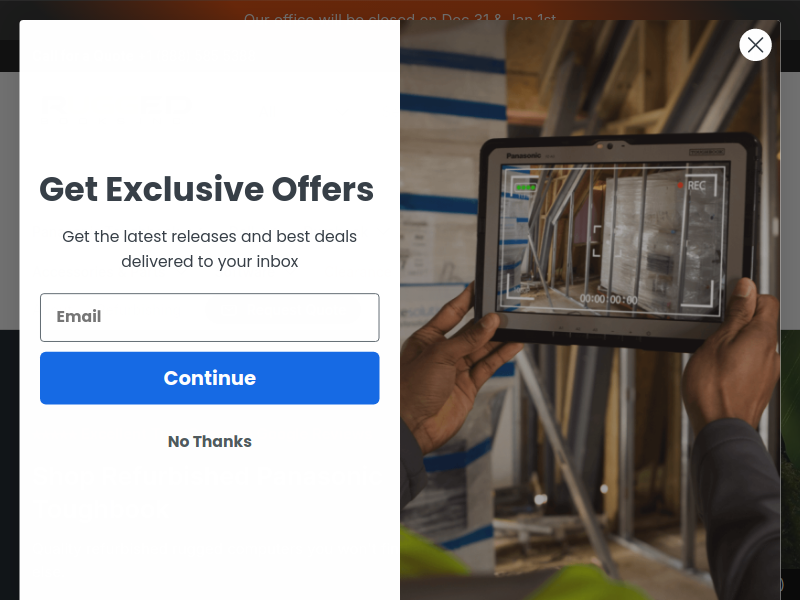The image size is (800, 600).
Task: Click the Panasonic logo on tablet bezel
Action: pyautogui.click(x=523, y=156)
